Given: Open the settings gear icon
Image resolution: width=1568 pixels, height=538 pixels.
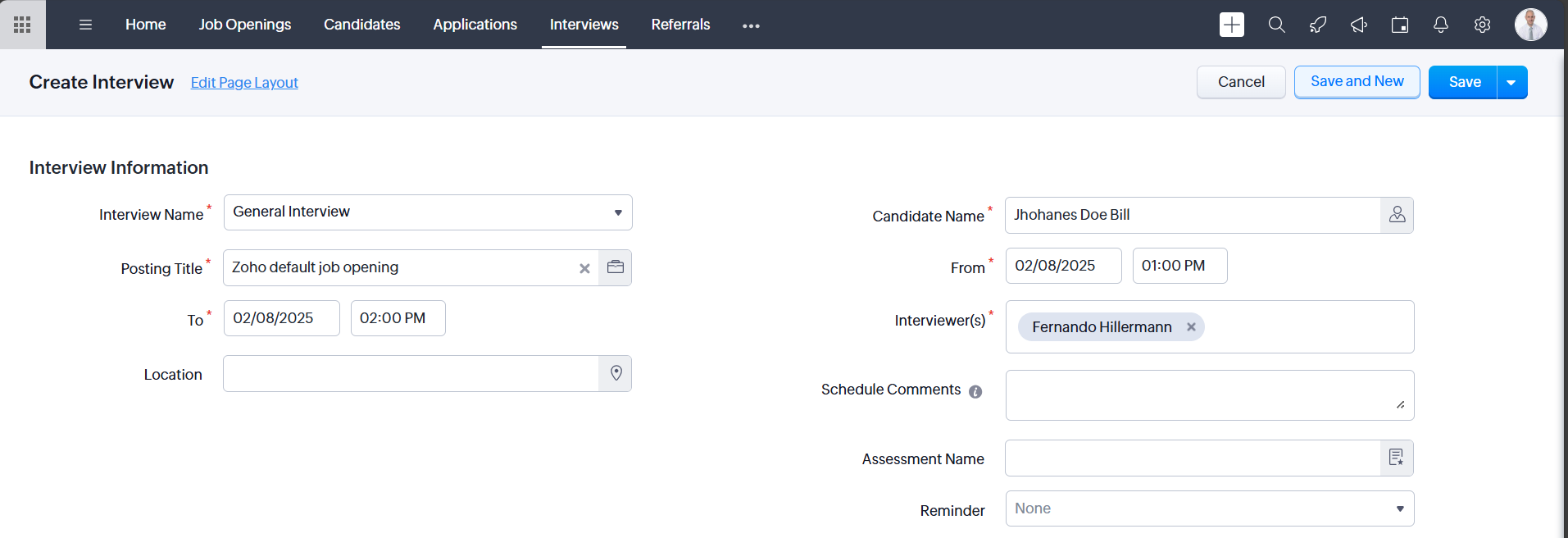Looking at the screenshot, I should click(x=1482, y=25).
